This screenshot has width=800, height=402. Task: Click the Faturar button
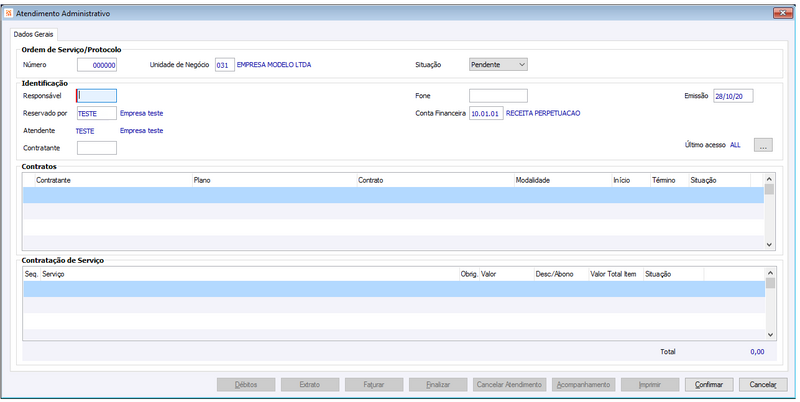click(x=374, y=385)
